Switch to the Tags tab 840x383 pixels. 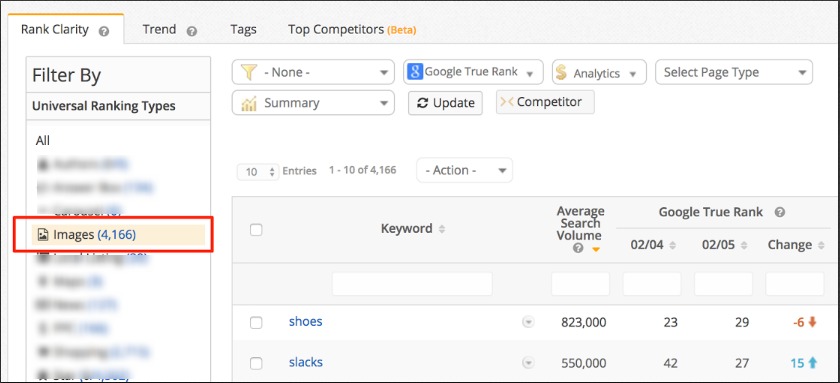[x=243, y=29]
